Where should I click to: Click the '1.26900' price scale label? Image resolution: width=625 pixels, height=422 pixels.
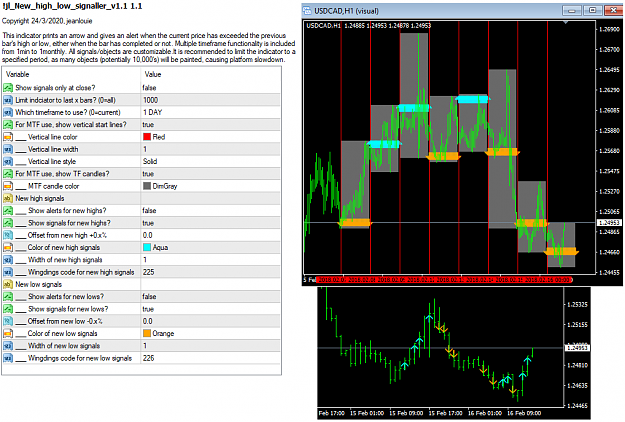[x=610, y=29]
